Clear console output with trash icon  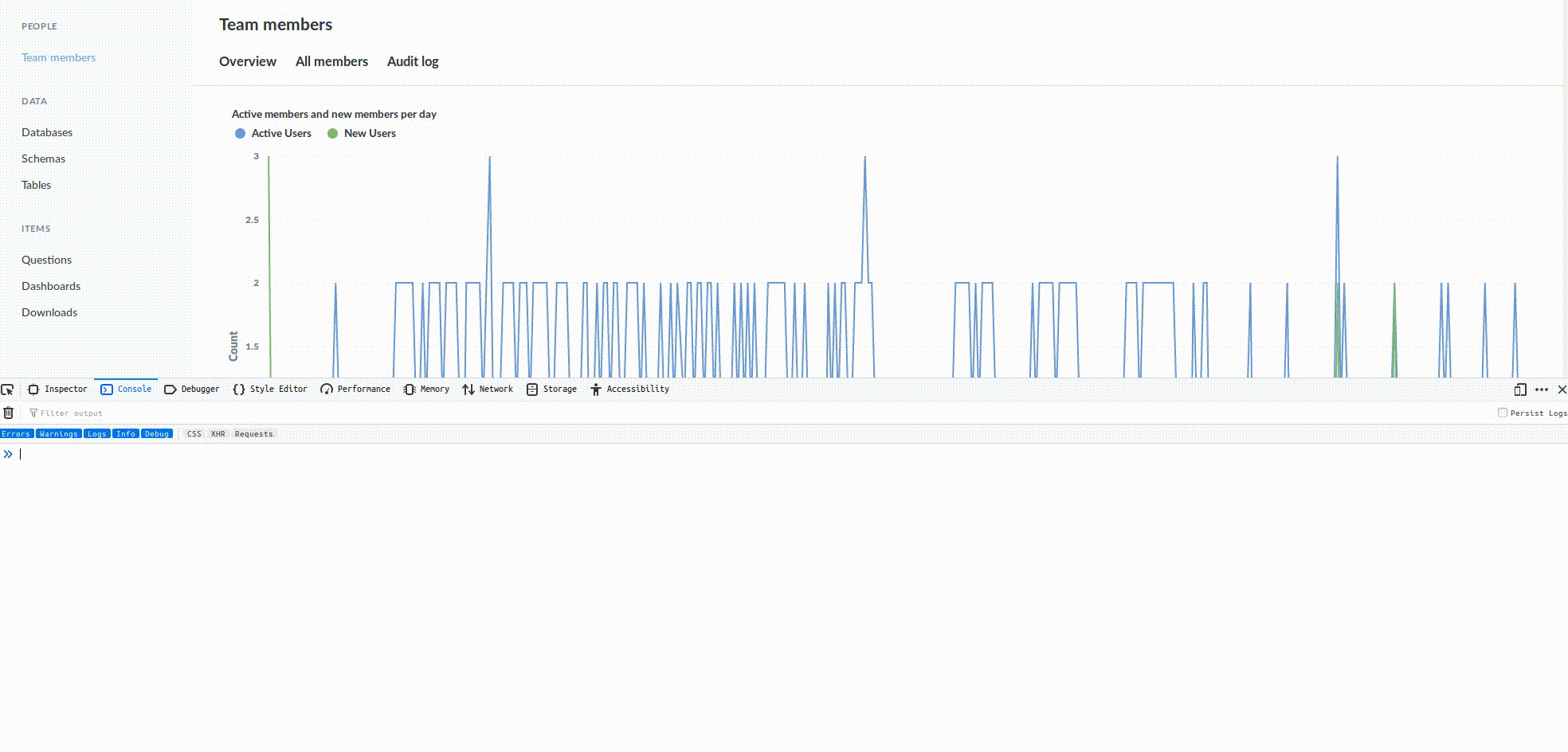pyautogui.click(x=9, y=413)
